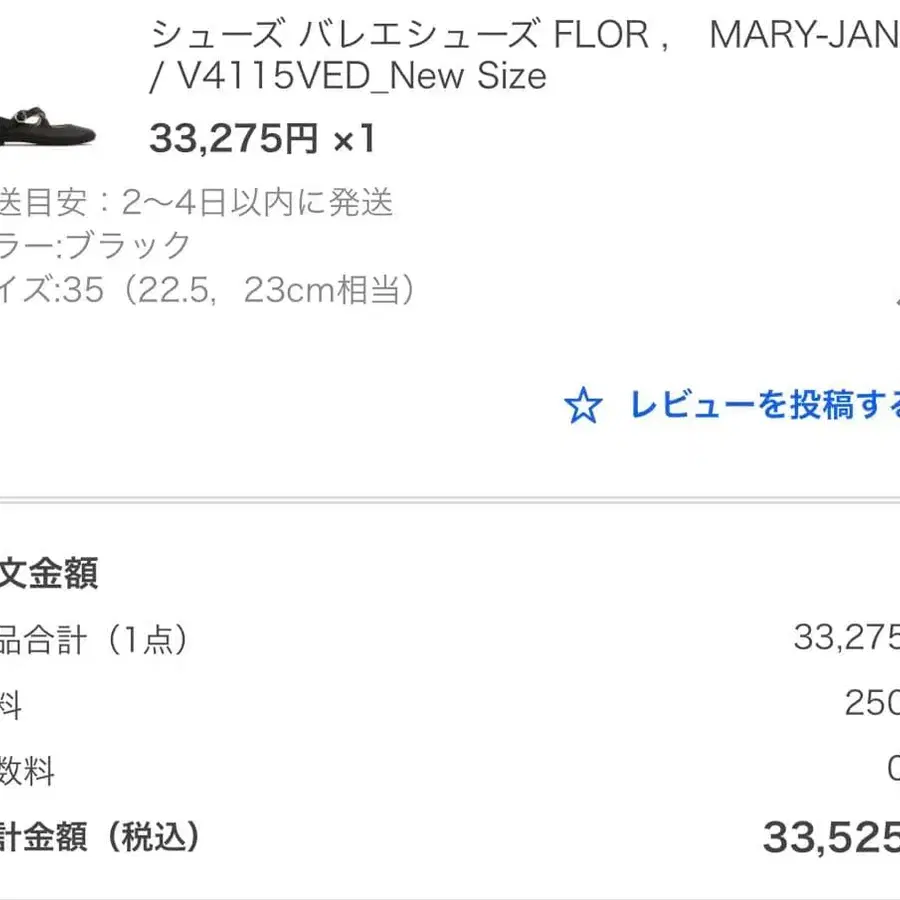Viewport: 900px width, 900px height.
Task: Click the 33,525 total amount
Action: 831,837
